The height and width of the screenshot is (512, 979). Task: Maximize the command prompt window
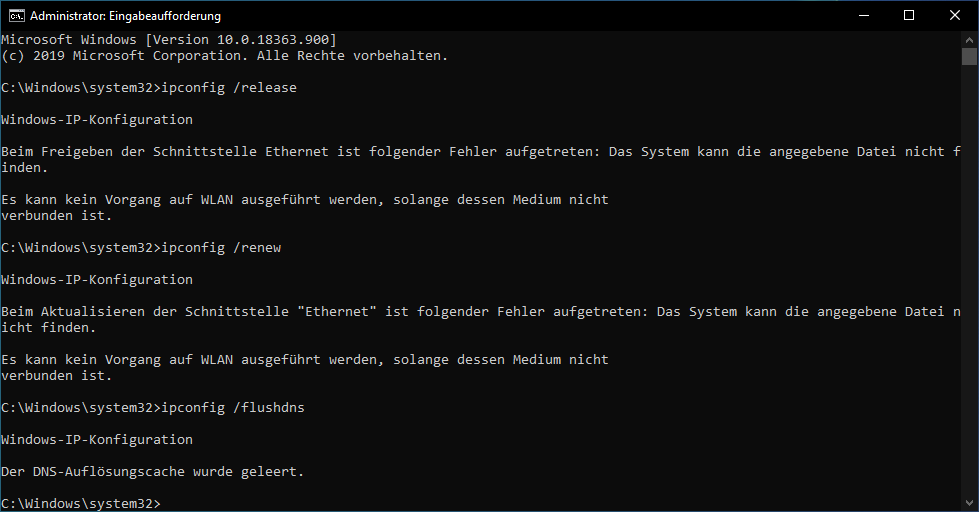point(909,16)
